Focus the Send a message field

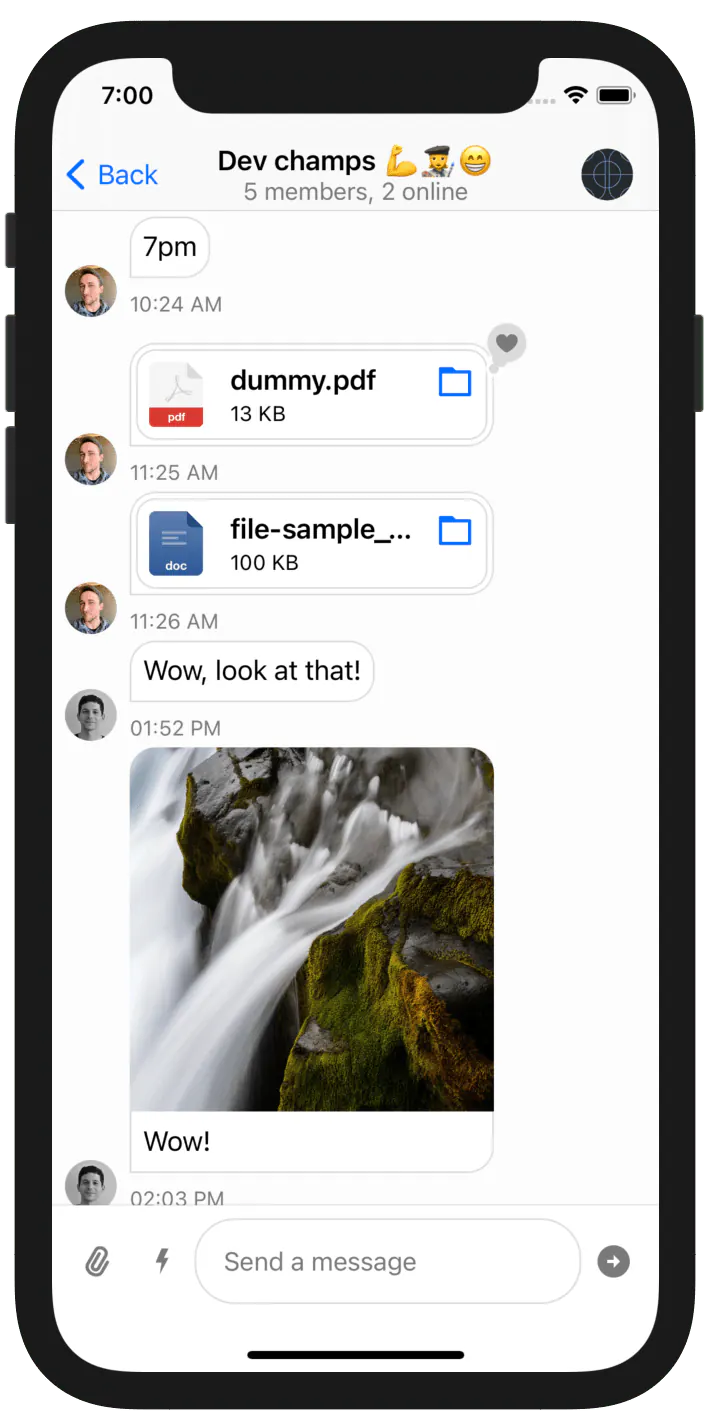click(x=388, y=1261)
